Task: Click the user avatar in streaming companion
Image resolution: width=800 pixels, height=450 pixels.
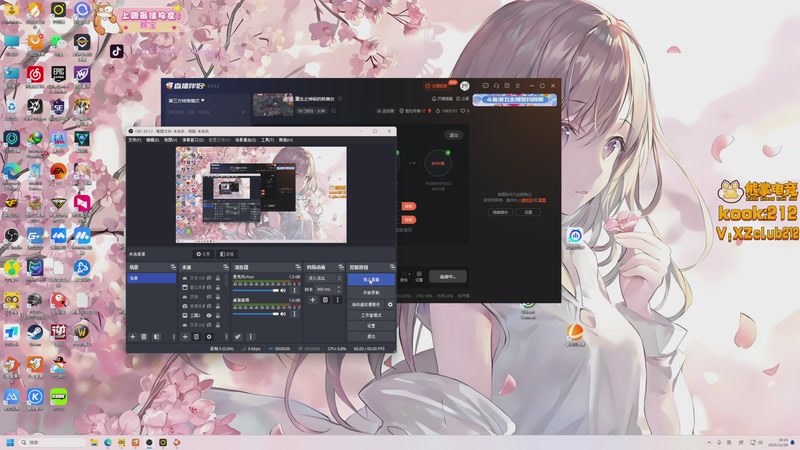Action: pos(464,86)
